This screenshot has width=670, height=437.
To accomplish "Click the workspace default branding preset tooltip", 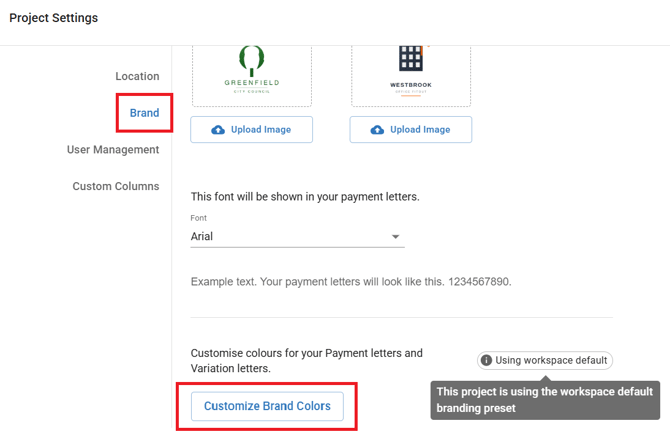I will tap(545, 400).
